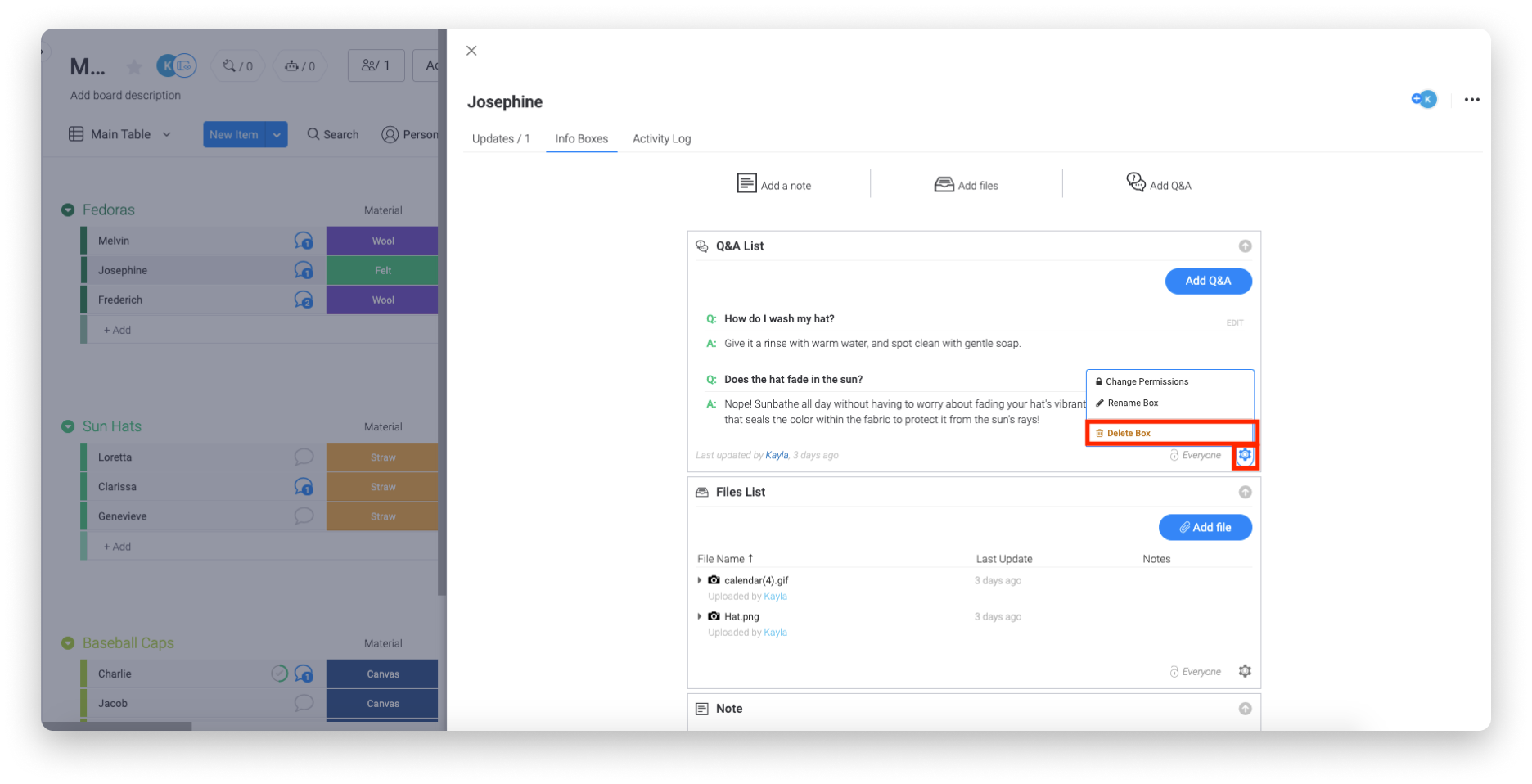The height and width of the screenshot is (784, 1532).
Task: Click the add subscriber avatar icon
Action: [1424, 99]
